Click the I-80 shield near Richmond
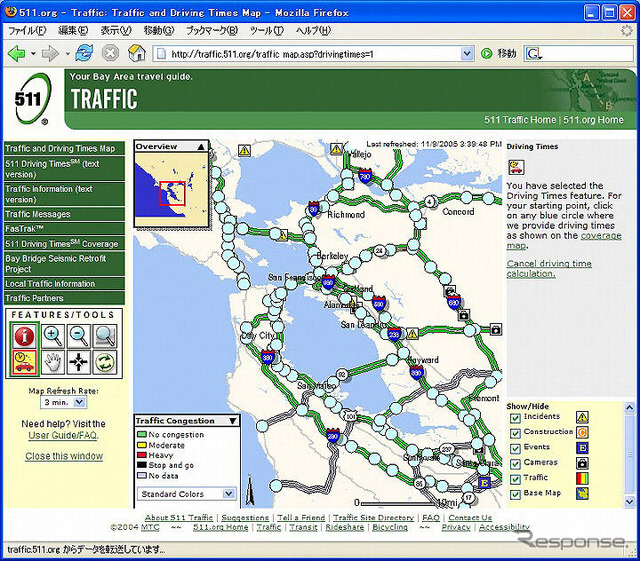Viewport: 640px width, 561px height. click(313, 209)
